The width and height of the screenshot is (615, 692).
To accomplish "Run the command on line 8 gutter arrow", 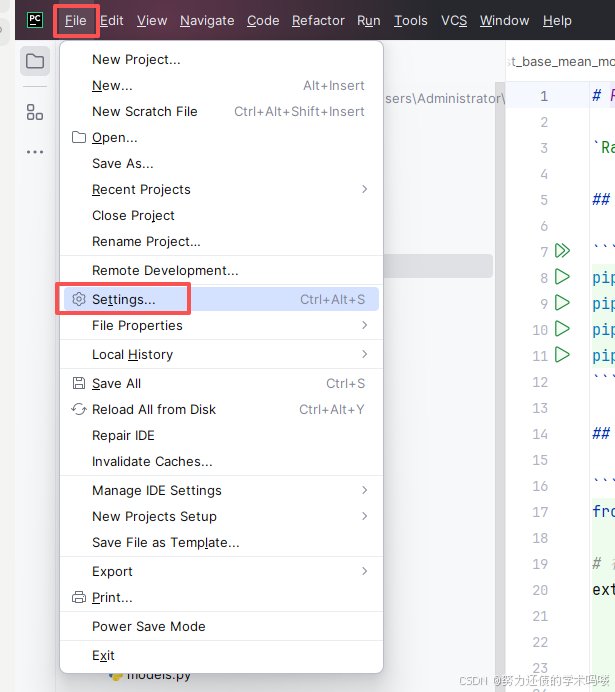I will [562, 277].
